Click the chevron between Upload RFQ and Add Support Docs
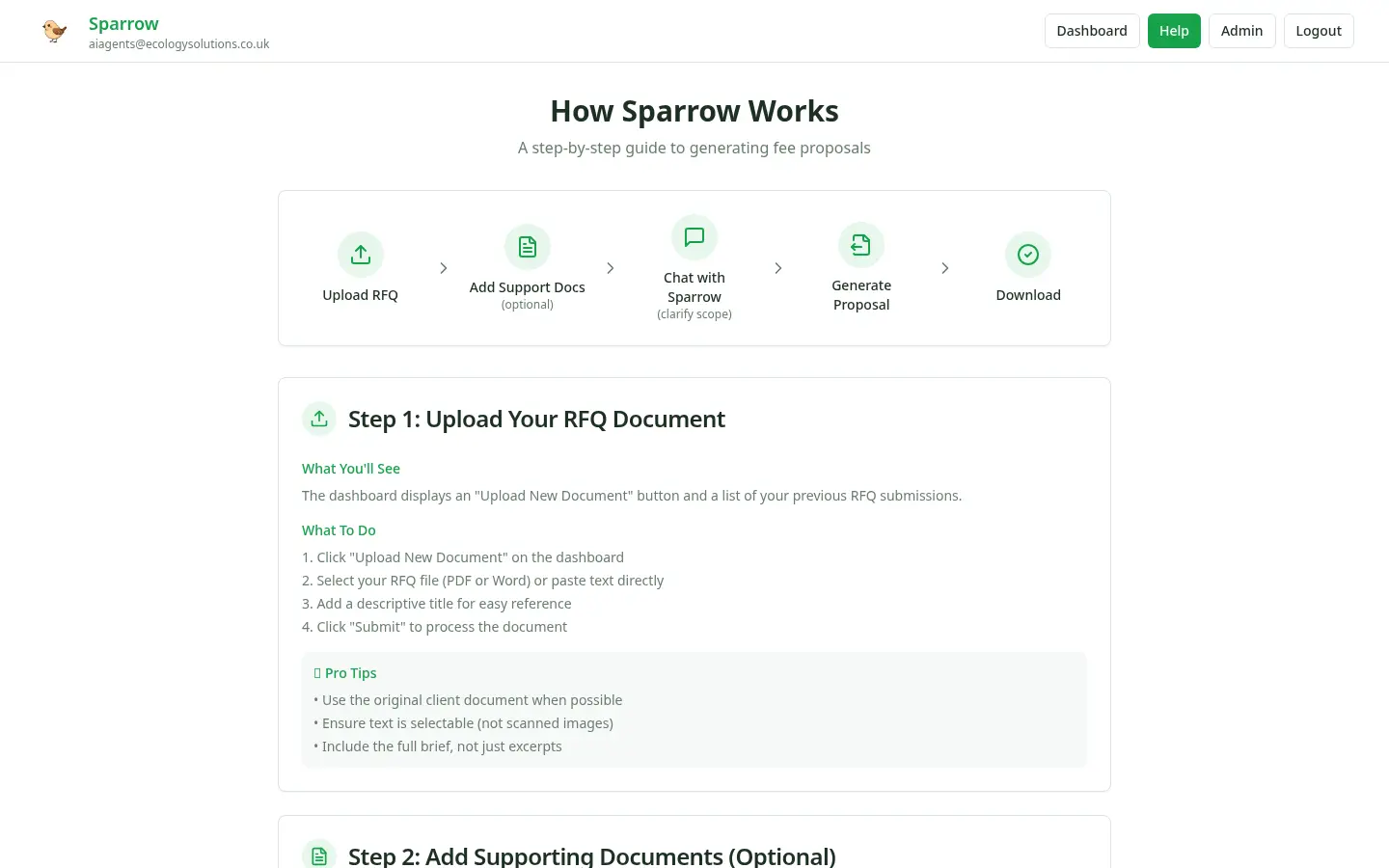 point(444,268)
